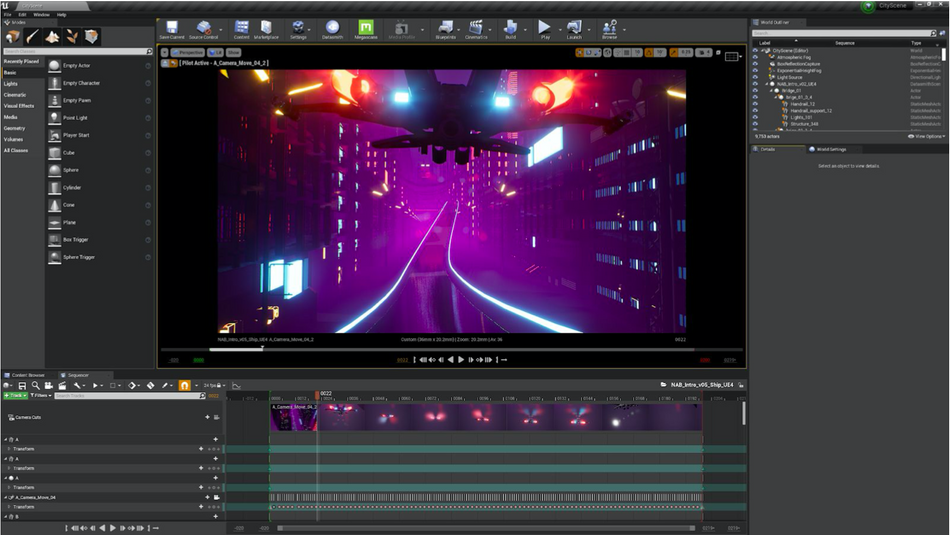Select the Lights category in Modes
This screenshot has width=950, height=535.
coord(11,84)
